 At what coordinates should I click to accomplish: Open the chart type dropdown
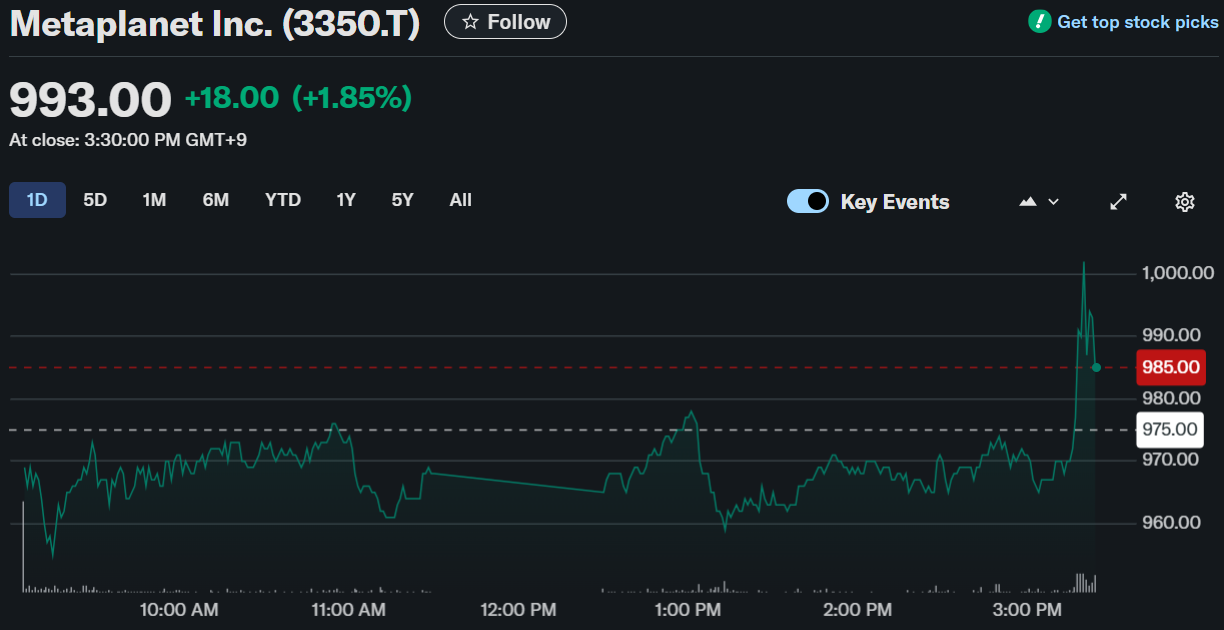[1039, 202]
